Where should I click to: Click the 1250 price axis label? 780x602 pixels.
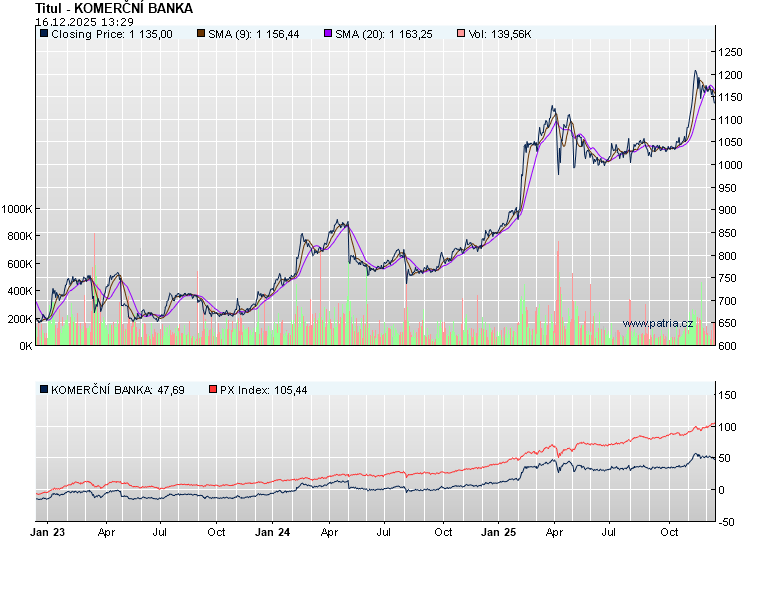pyautogui.click(x=731, y=51)
